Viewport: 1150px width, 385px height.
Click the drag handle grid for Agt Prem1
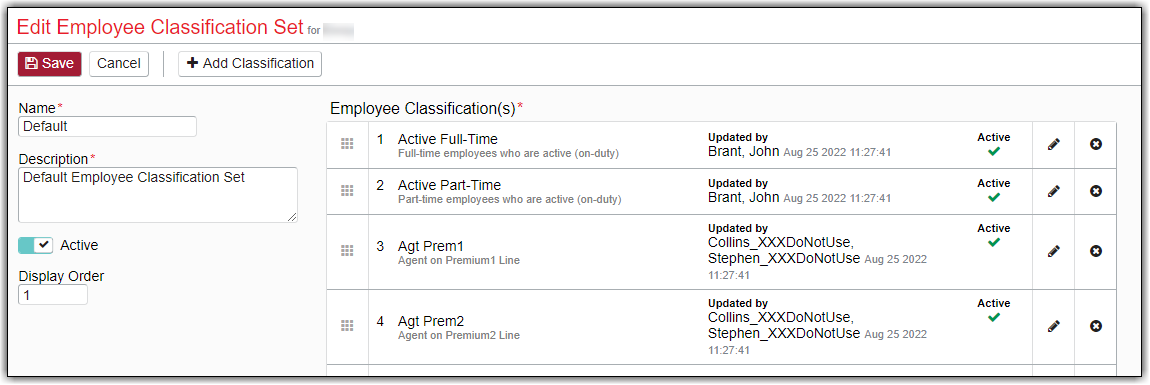pyautogui.click(x=348, y=251)
